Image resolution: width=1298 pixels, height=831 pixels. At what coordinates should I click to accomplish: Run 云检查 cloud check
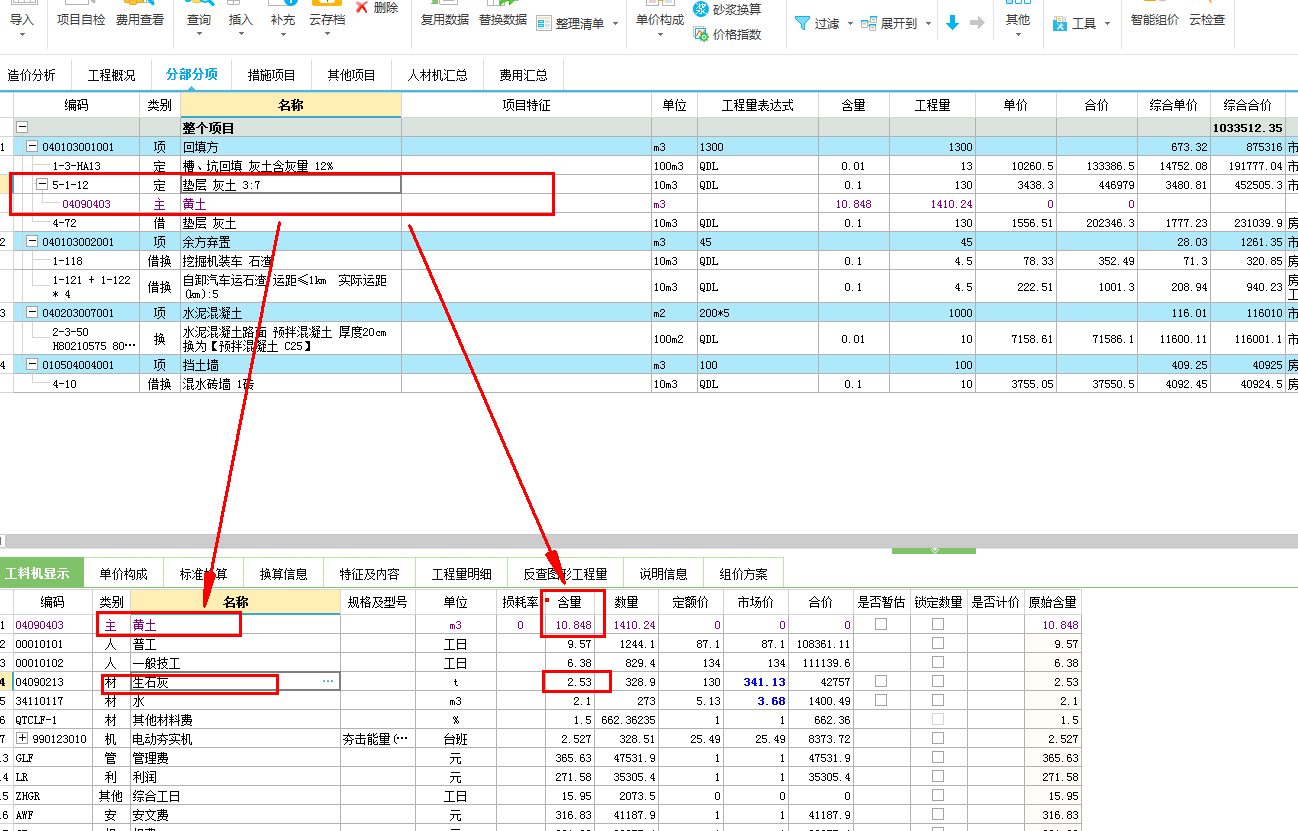point(1207,19)
